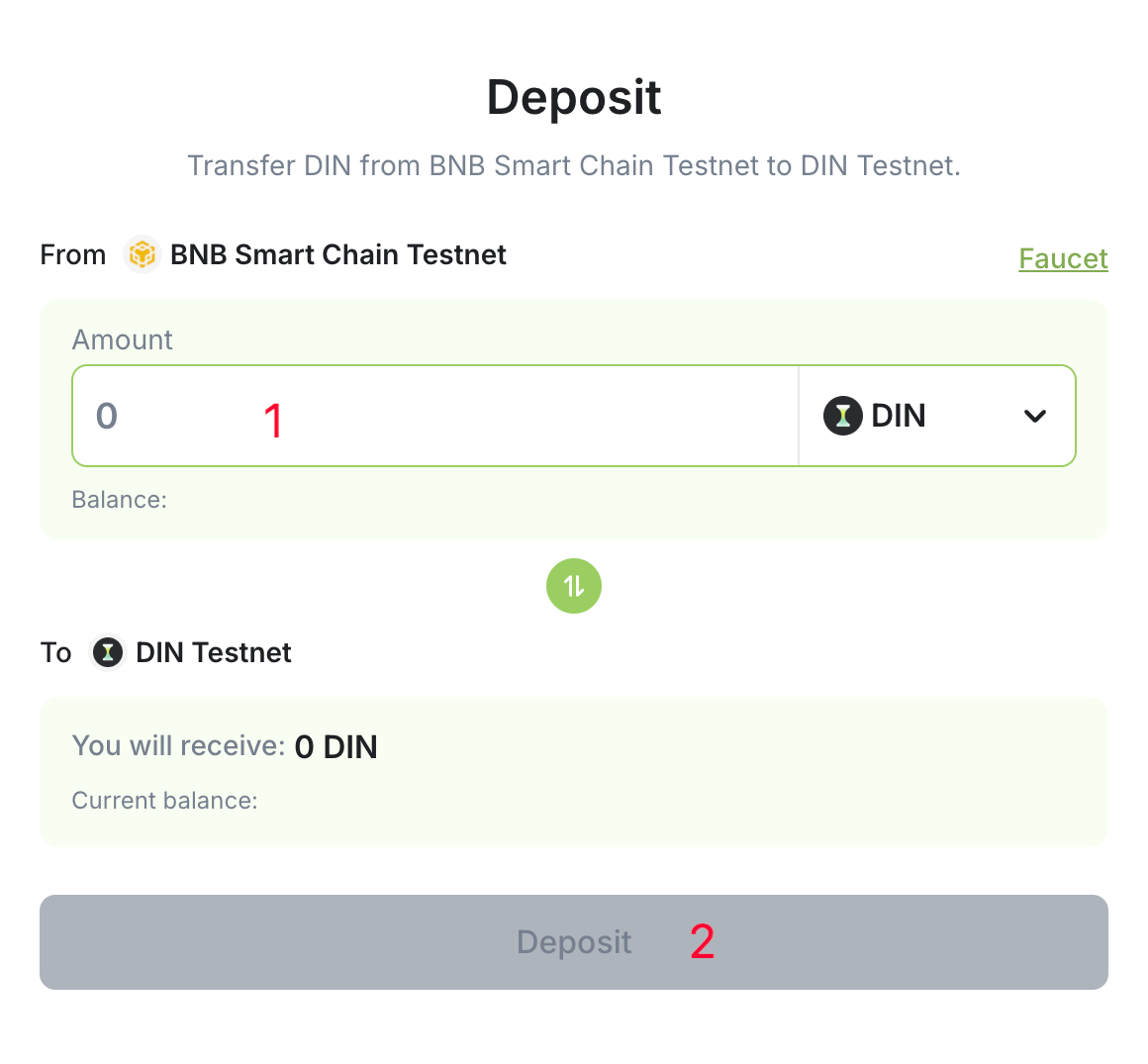Click the transfer description subtitle
Screen dimensions: 1148x1064
pyautogui.click(x=574, y=165)
